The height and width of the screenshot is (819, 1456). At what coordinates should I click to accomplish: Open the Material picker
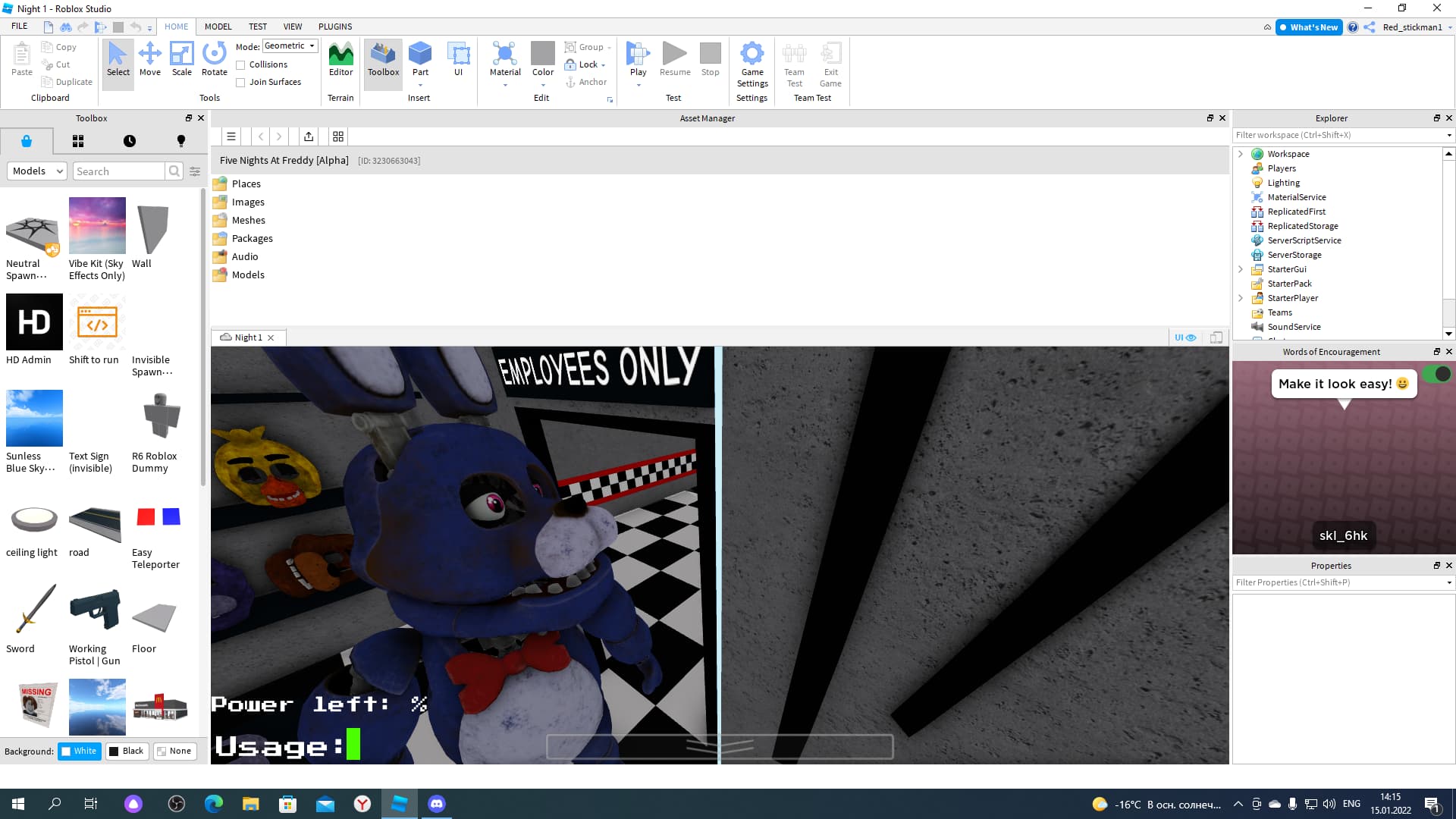point(505,59)
